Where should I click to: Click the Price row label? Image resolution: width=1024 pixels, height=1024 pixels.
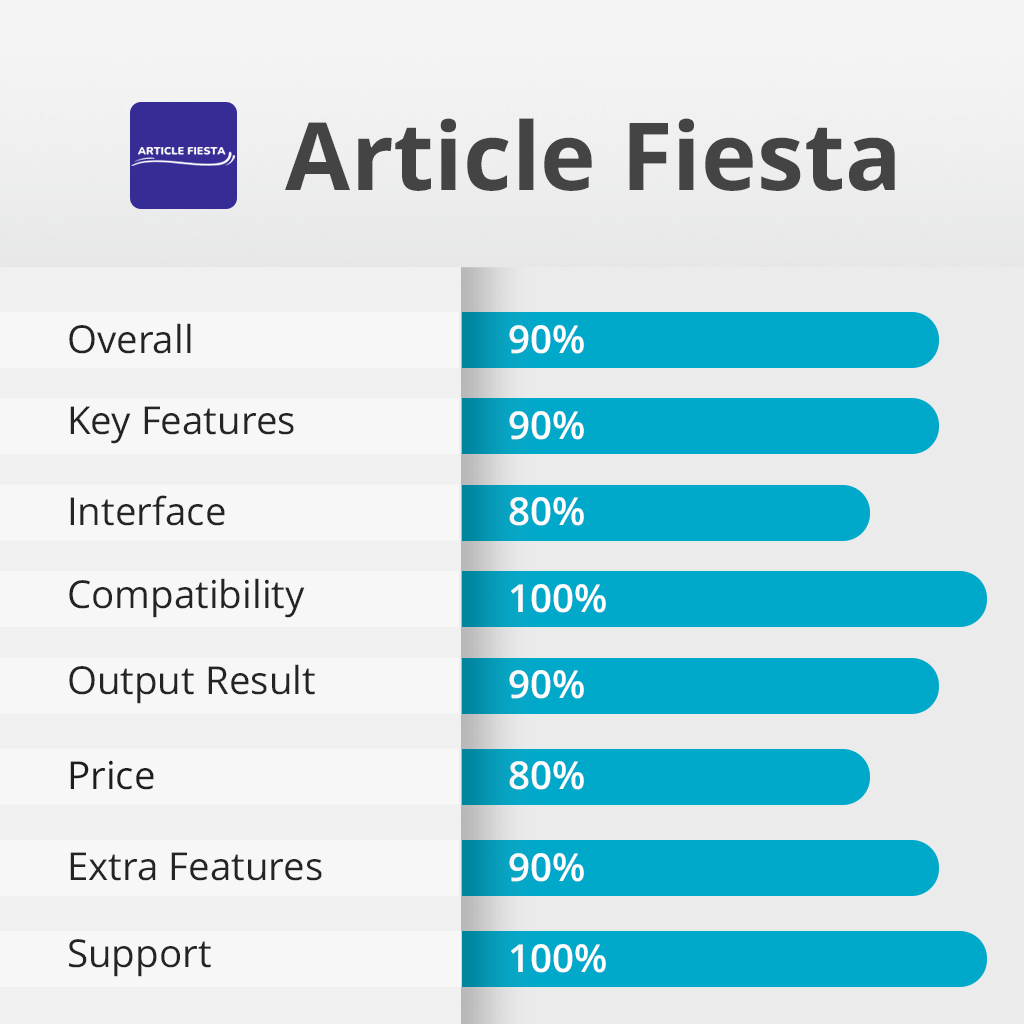click(x=111, y=776)
